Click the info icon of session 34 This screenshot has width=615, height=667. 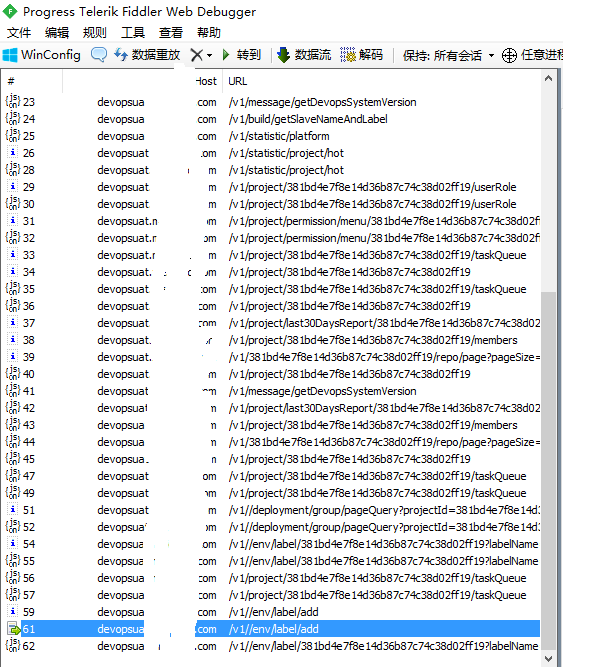click(13, 271)
